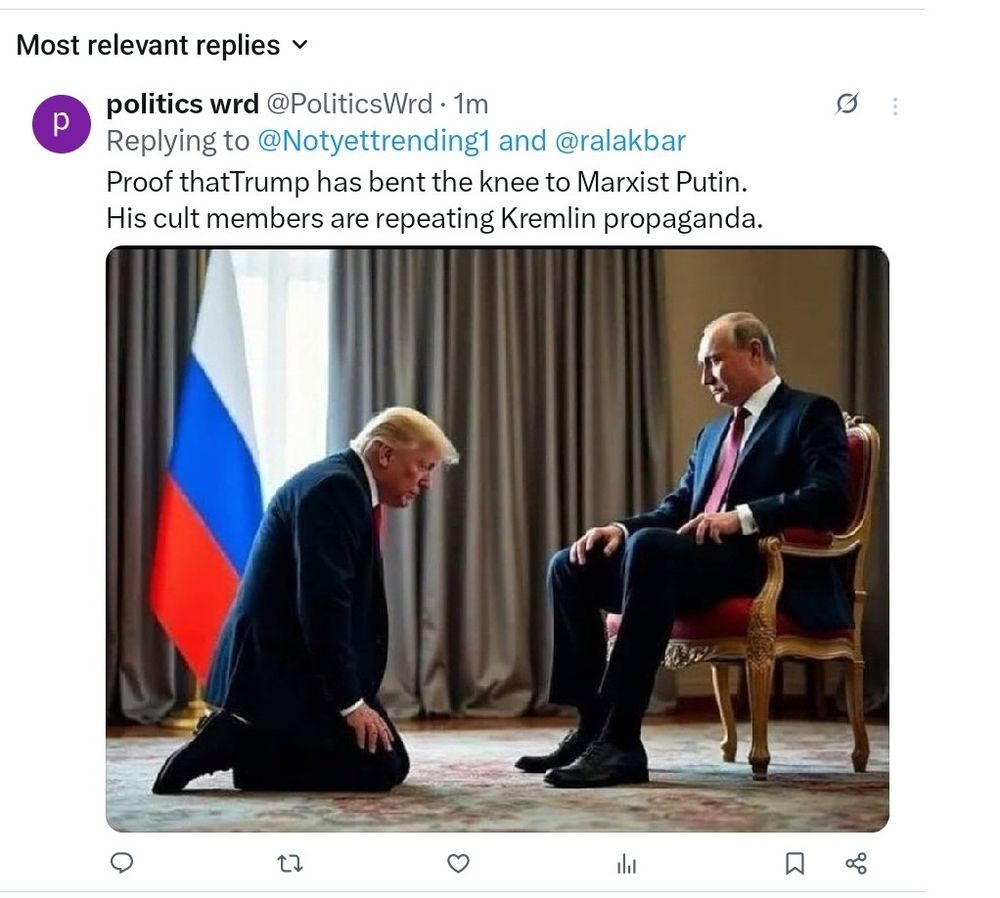Click the Grok explain icon on the reply
The image size is (1000, 898).
pyautogui.click(x=846, y=104)
